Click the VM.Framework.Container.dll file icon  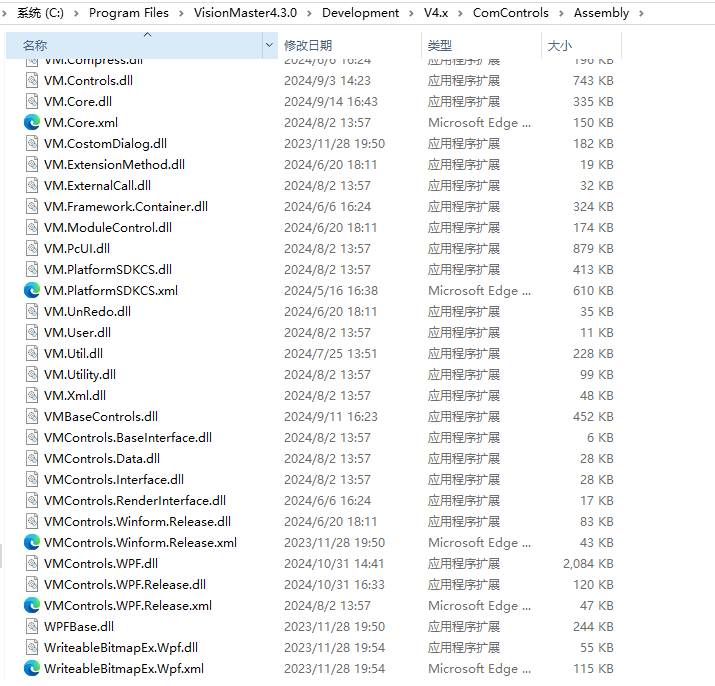tap(32, 207)
